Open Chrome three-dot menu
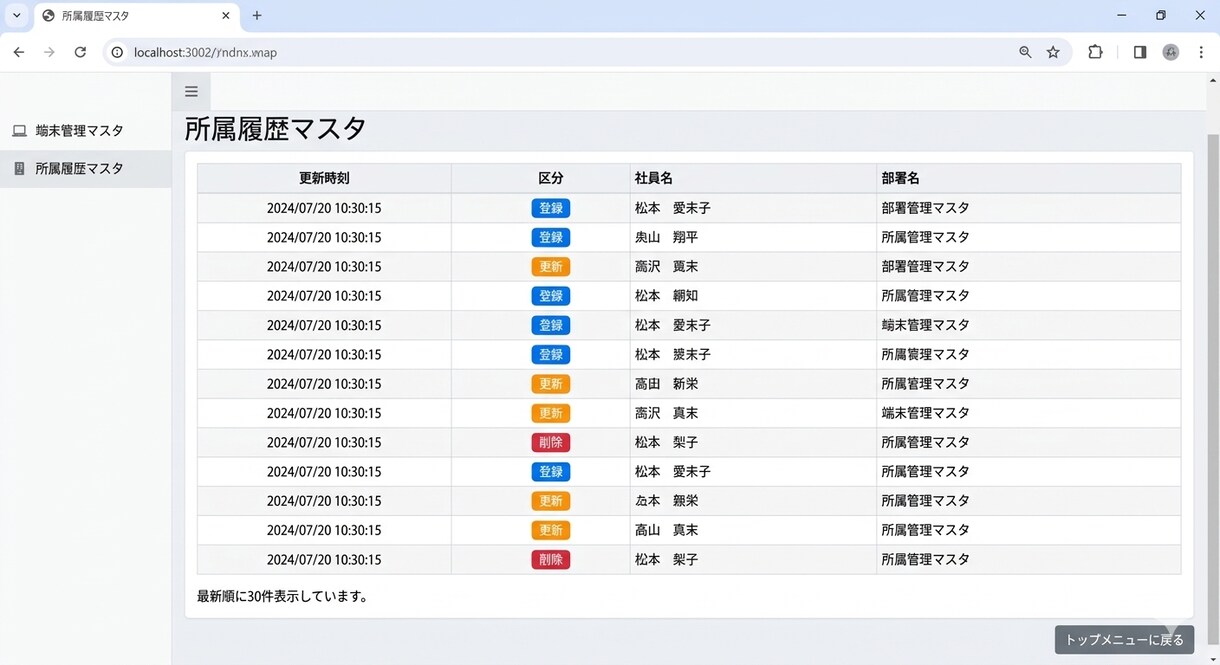The height and width of the screenshot is (665, 1220). coord(1201,52)
